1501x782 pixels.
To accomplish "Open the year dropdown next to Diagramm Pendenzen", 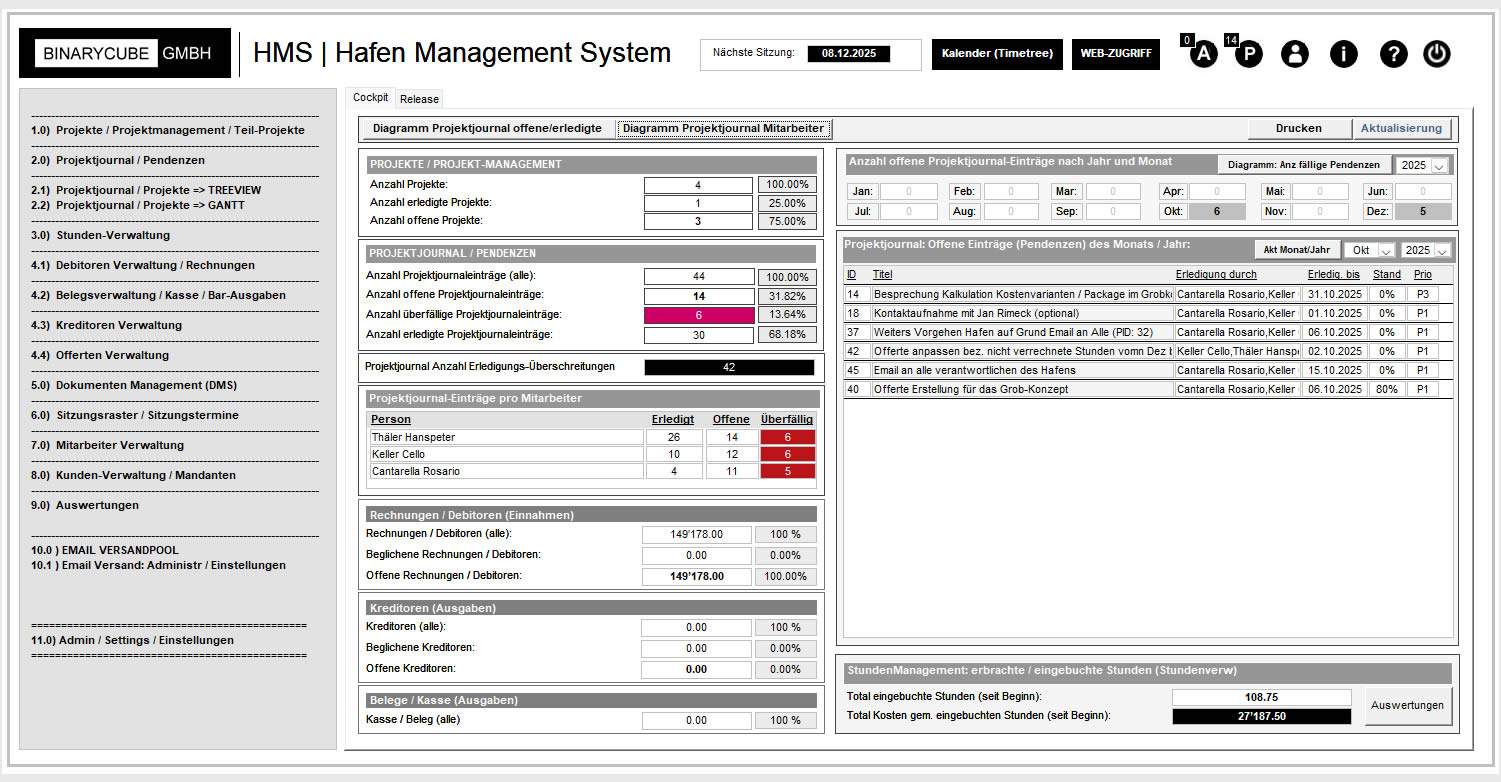I will tap(1422, 164).
